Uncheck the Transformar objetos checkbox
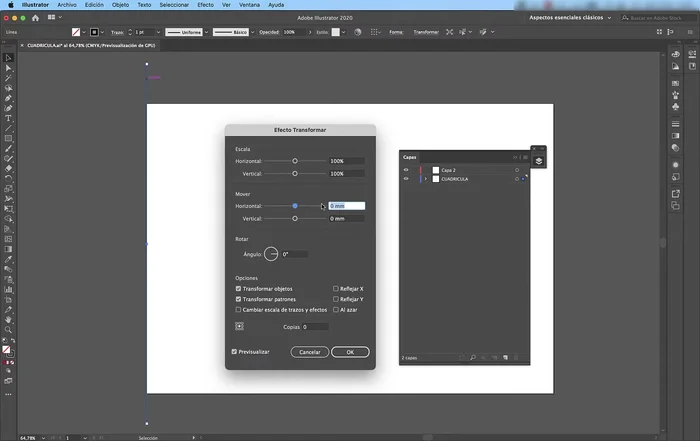The image size is (700, 441). coord(238,288)
